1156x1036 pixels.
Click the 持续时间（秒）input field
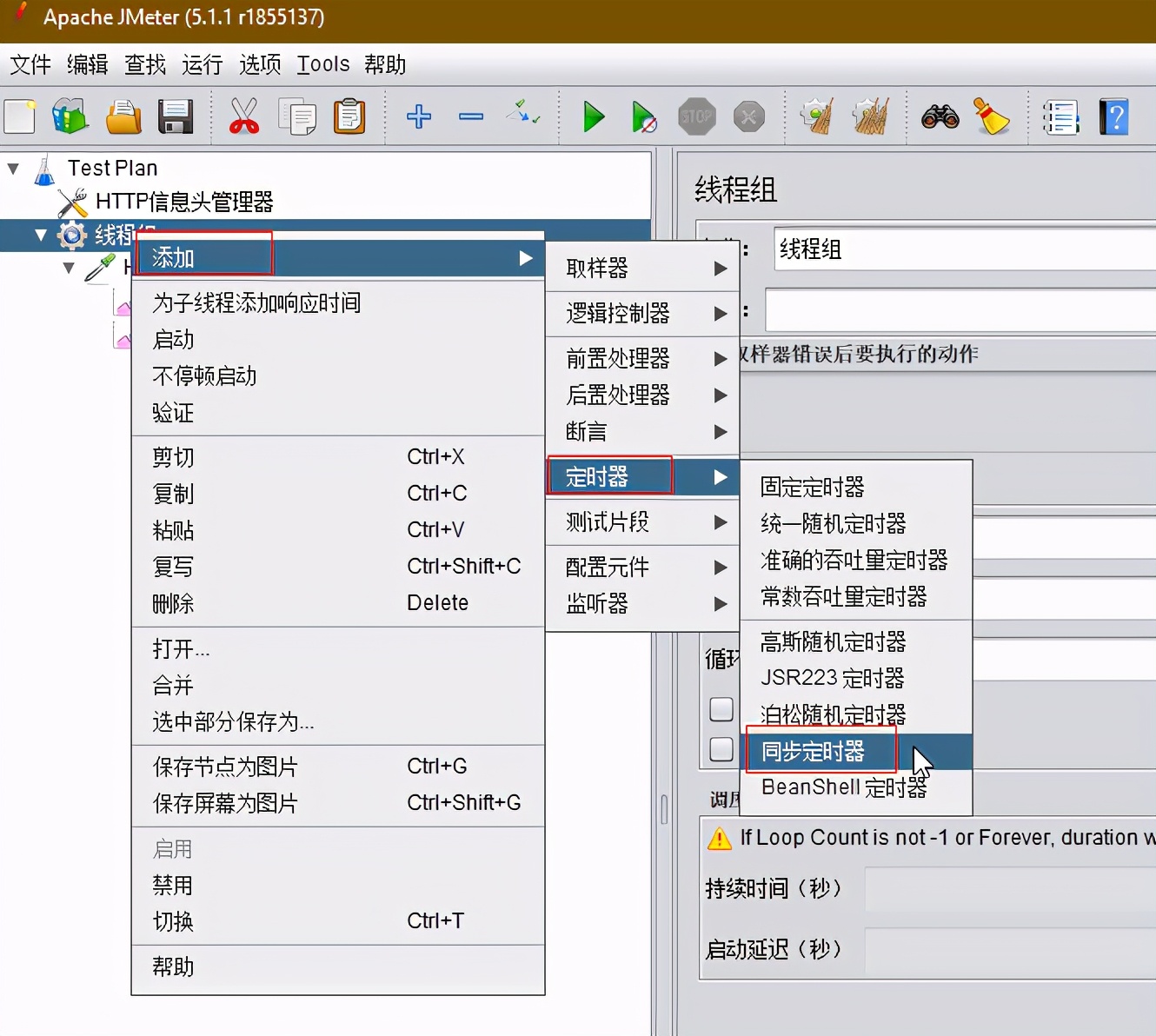(1010, 888)
